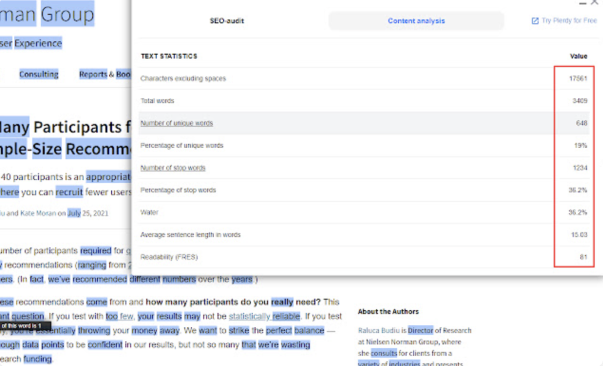Viewport: 603px width, 366px height.
Task: Minimize the Plerdy panel
Action: (x=583, y=3)
